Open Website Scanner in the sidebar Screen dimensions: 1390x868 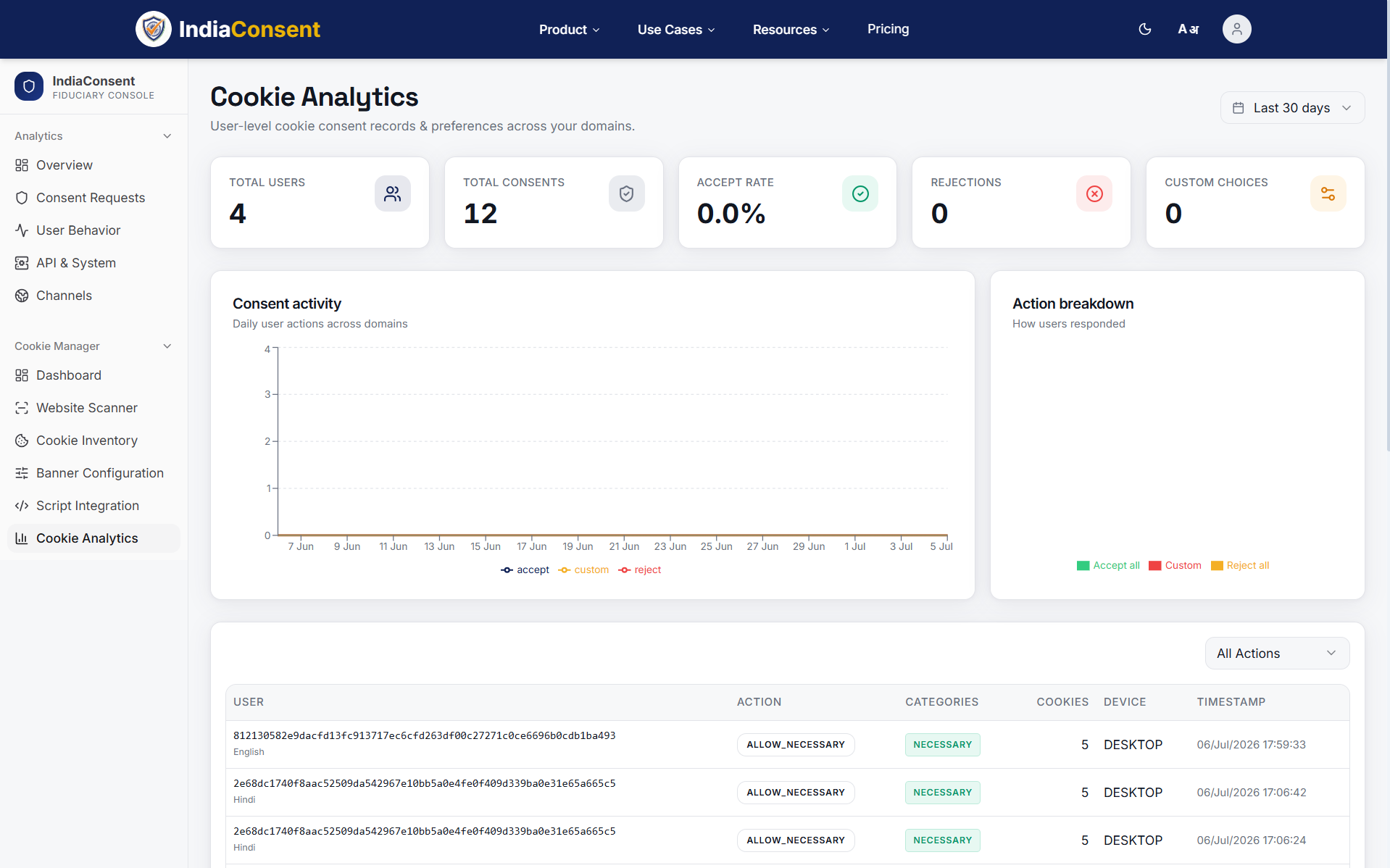pyautogui.click(x=93, y=408)
